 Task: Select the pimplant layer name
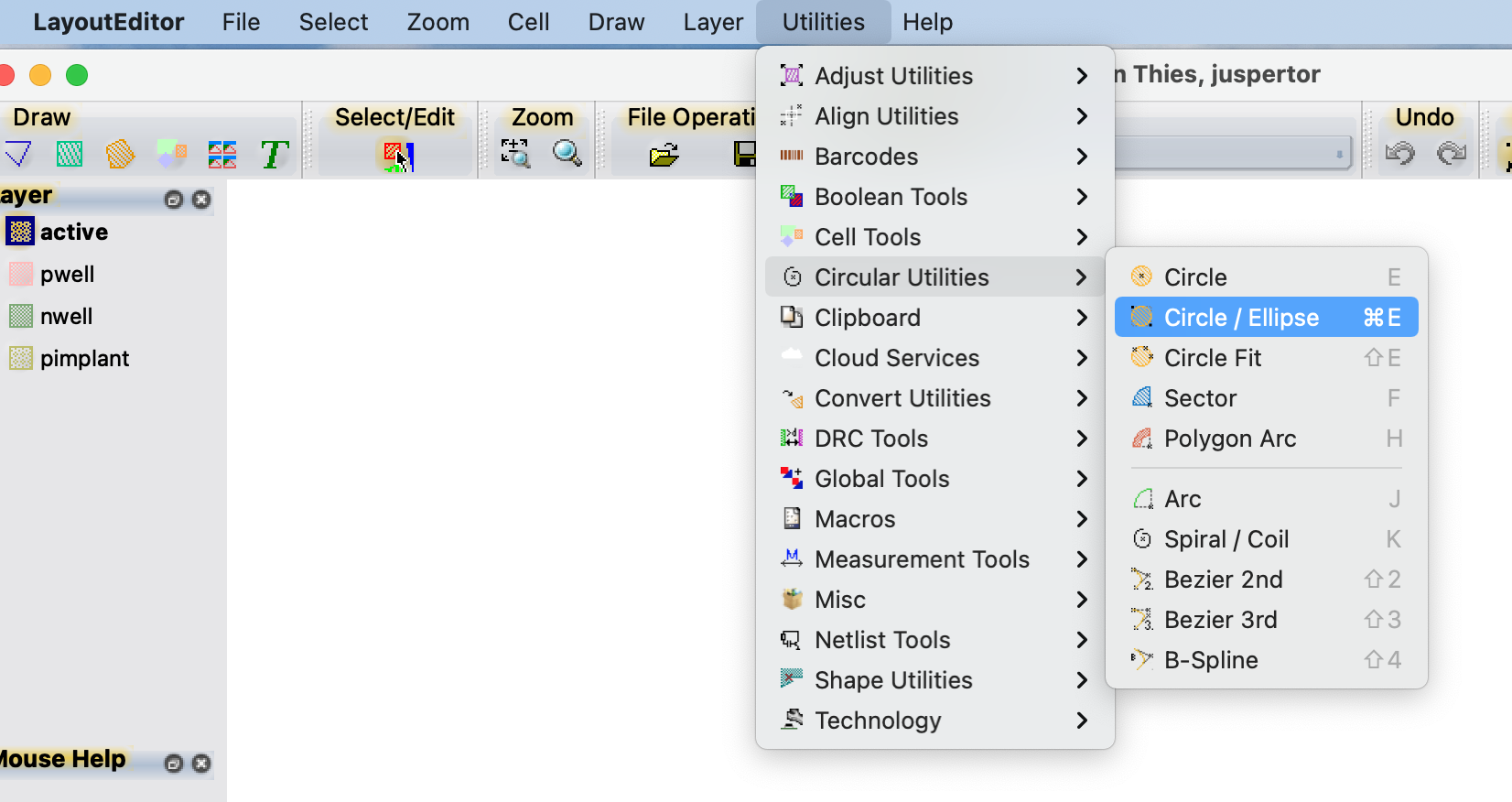click(x=84, y=358)
